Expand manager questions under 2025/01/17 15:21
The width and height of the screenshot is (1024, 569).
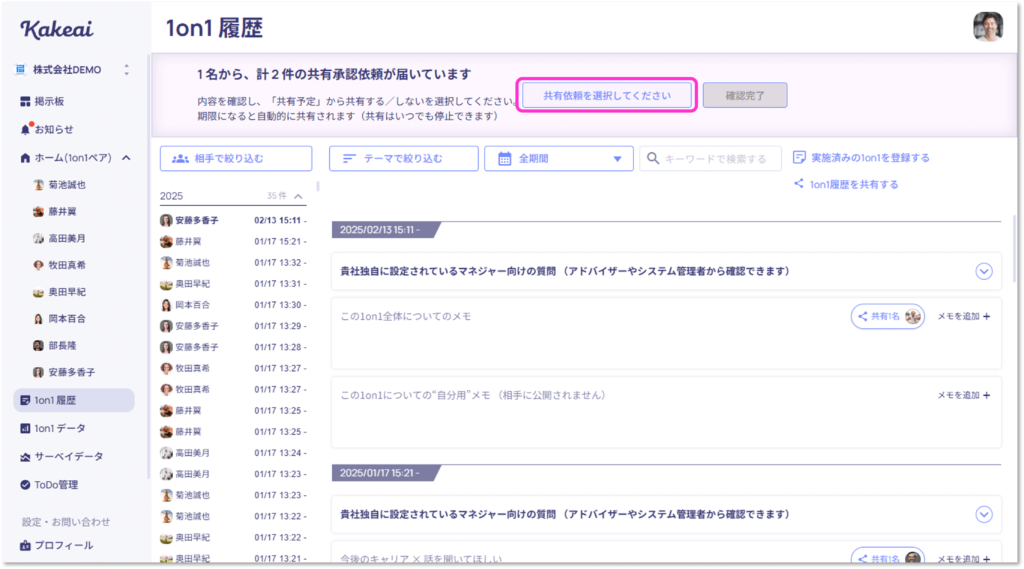tap(984, 514)
